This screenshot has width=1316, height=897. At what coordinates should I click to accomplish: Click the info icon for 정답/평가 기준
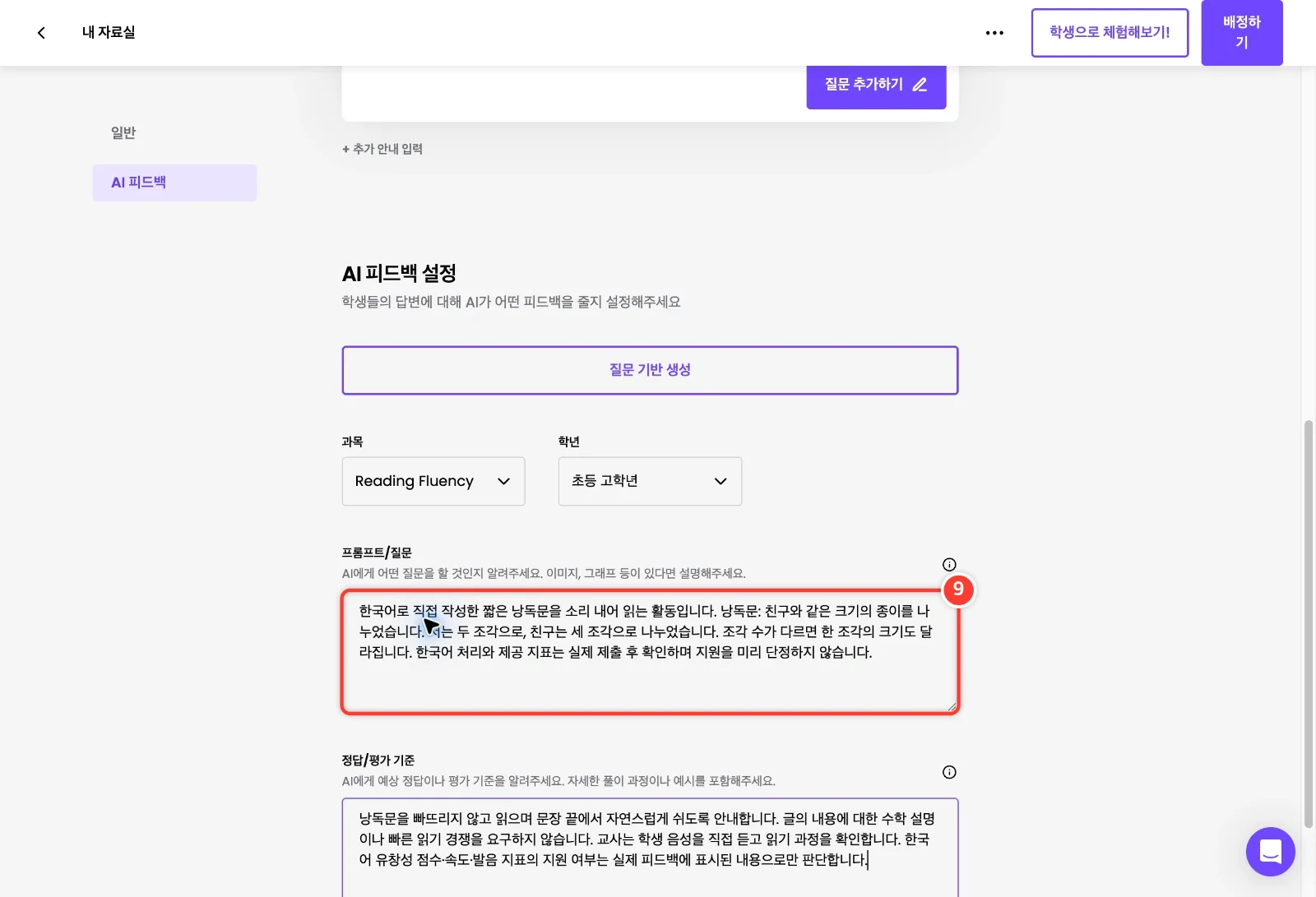click(x=949, y=772)
